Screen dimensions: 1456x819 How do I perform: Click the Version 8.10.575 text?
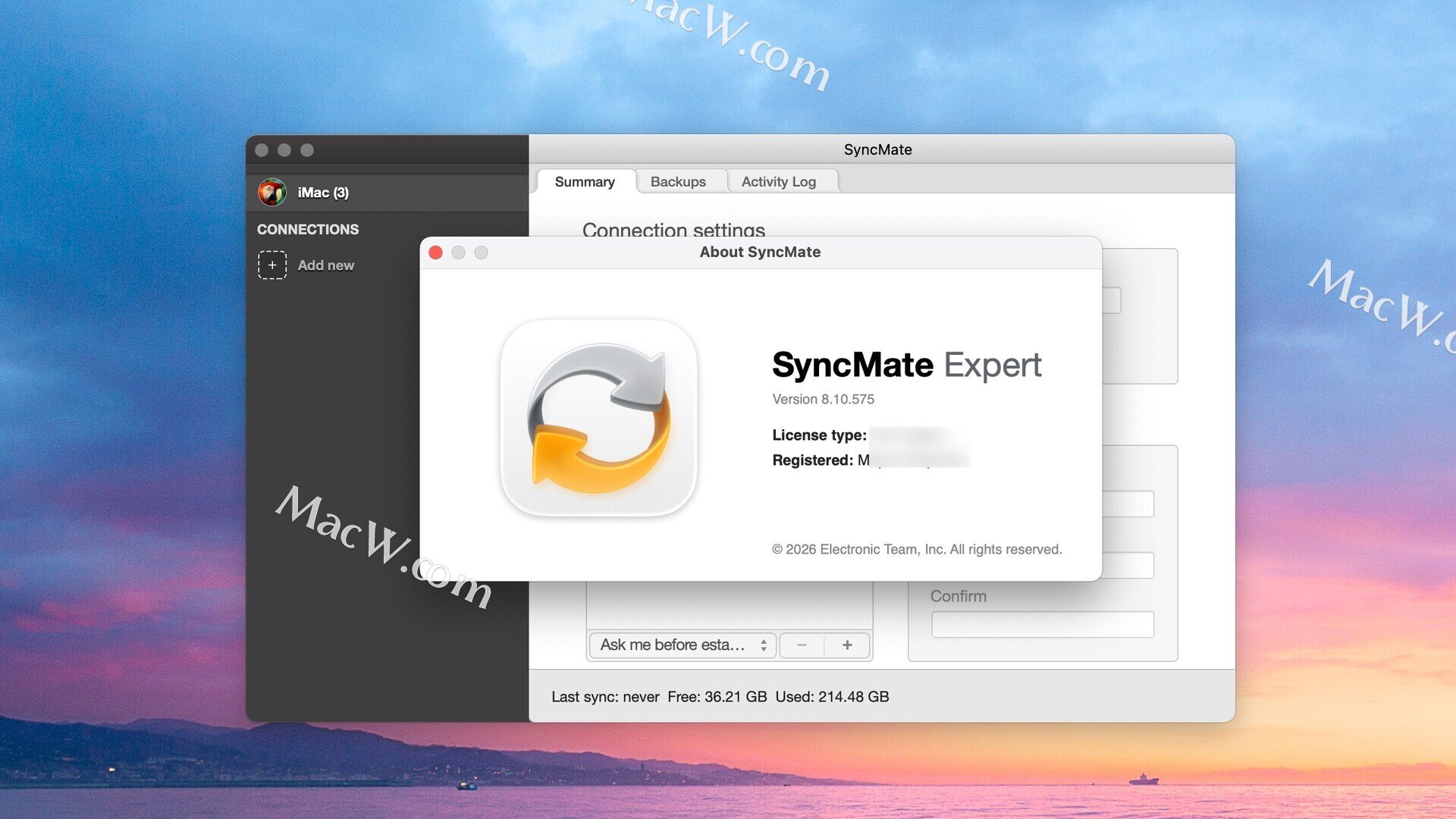823,400
